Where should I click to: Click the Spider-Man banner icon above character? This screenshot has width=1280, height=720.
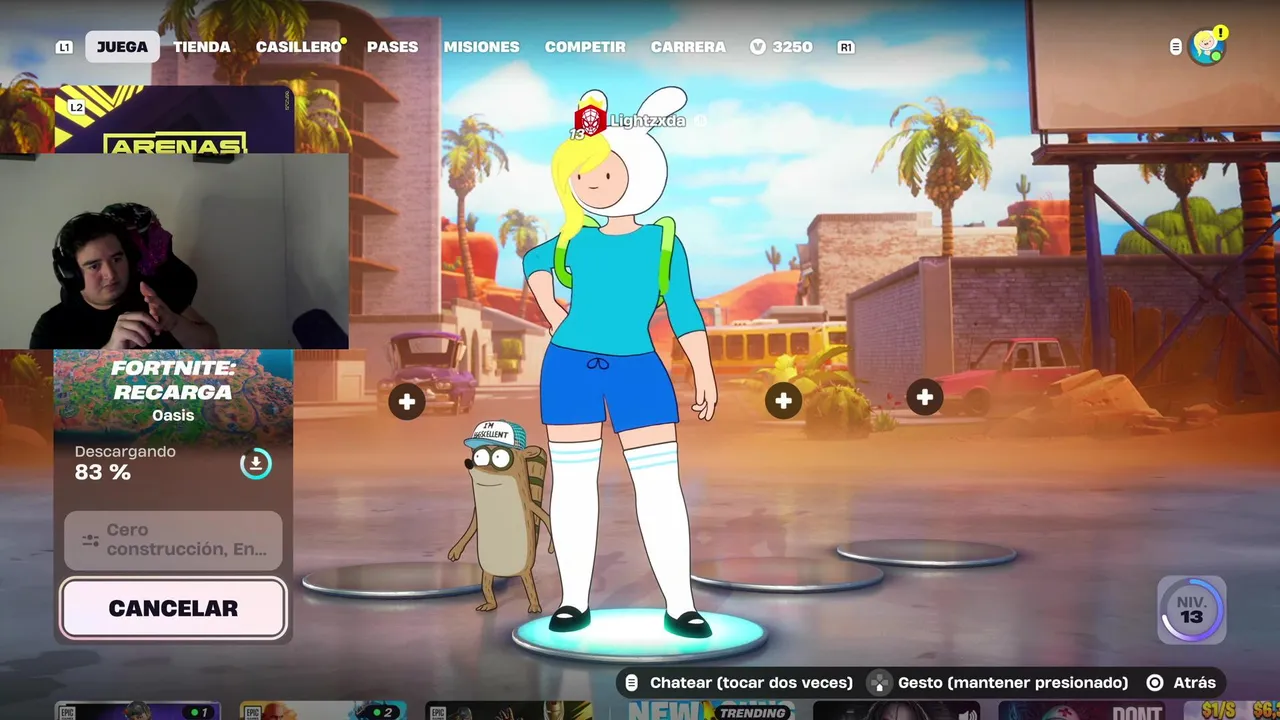click(x=590, y=119)
